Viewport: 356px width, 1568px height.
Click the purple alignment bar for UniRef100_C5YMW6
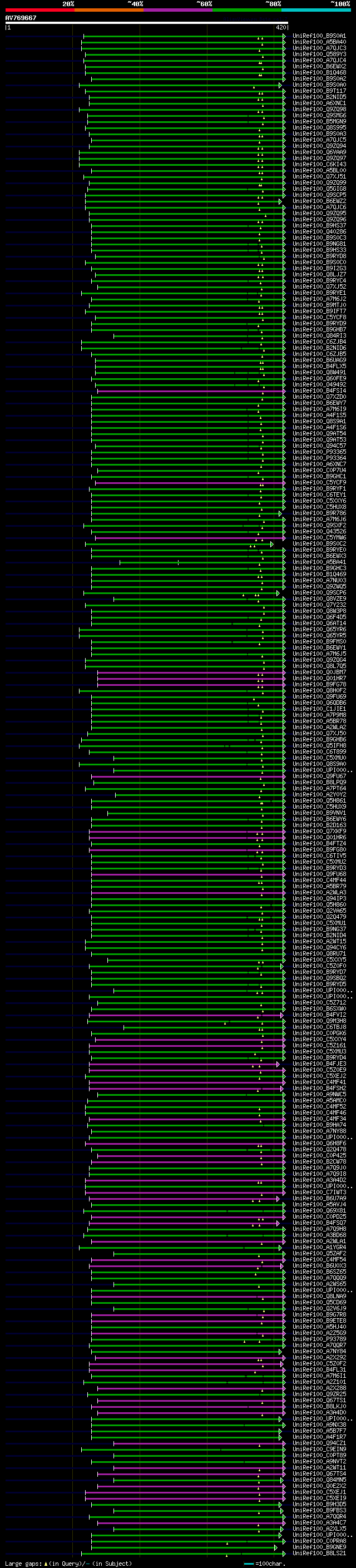point(189,537)
